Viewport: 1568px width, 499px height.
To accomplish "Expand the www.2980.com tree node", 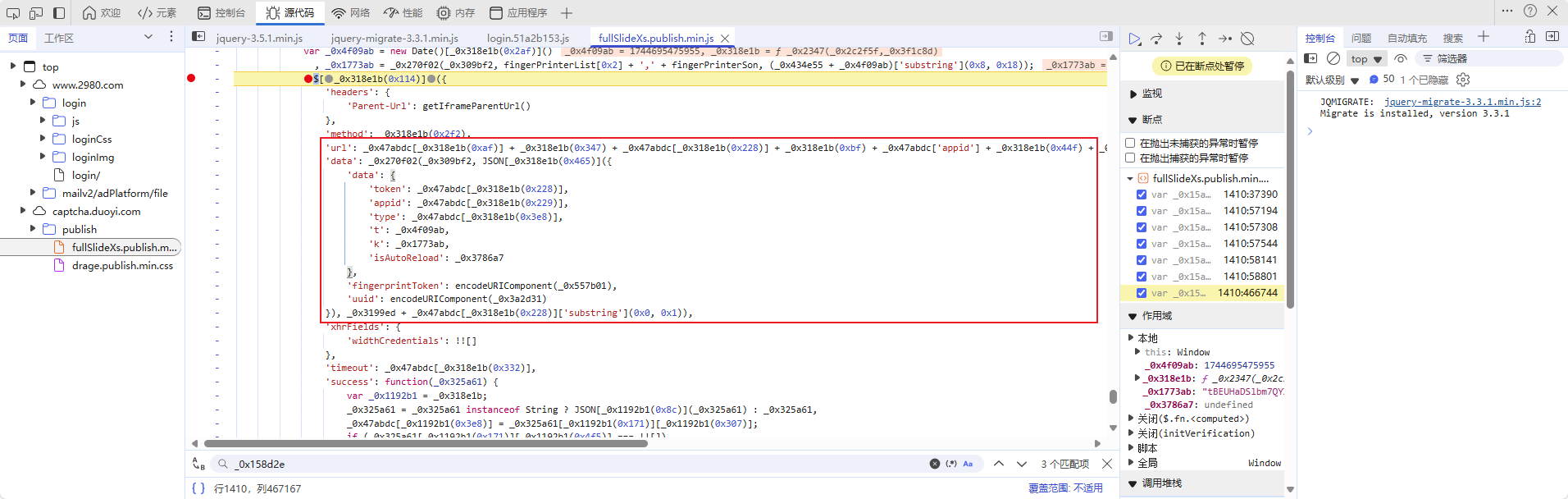I will (25, 85).
